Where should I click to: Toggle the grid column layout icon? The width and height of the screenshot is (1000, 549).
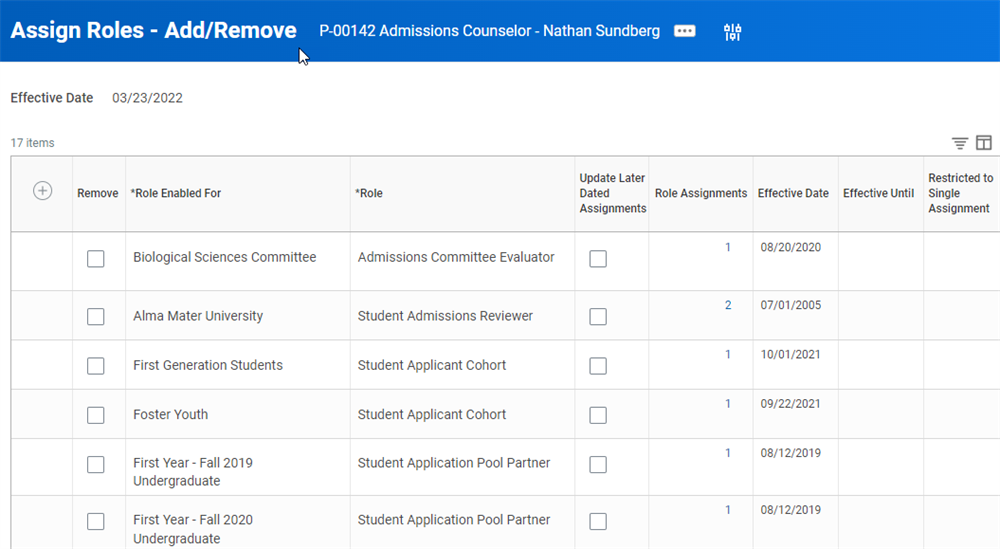coord(984,143)
